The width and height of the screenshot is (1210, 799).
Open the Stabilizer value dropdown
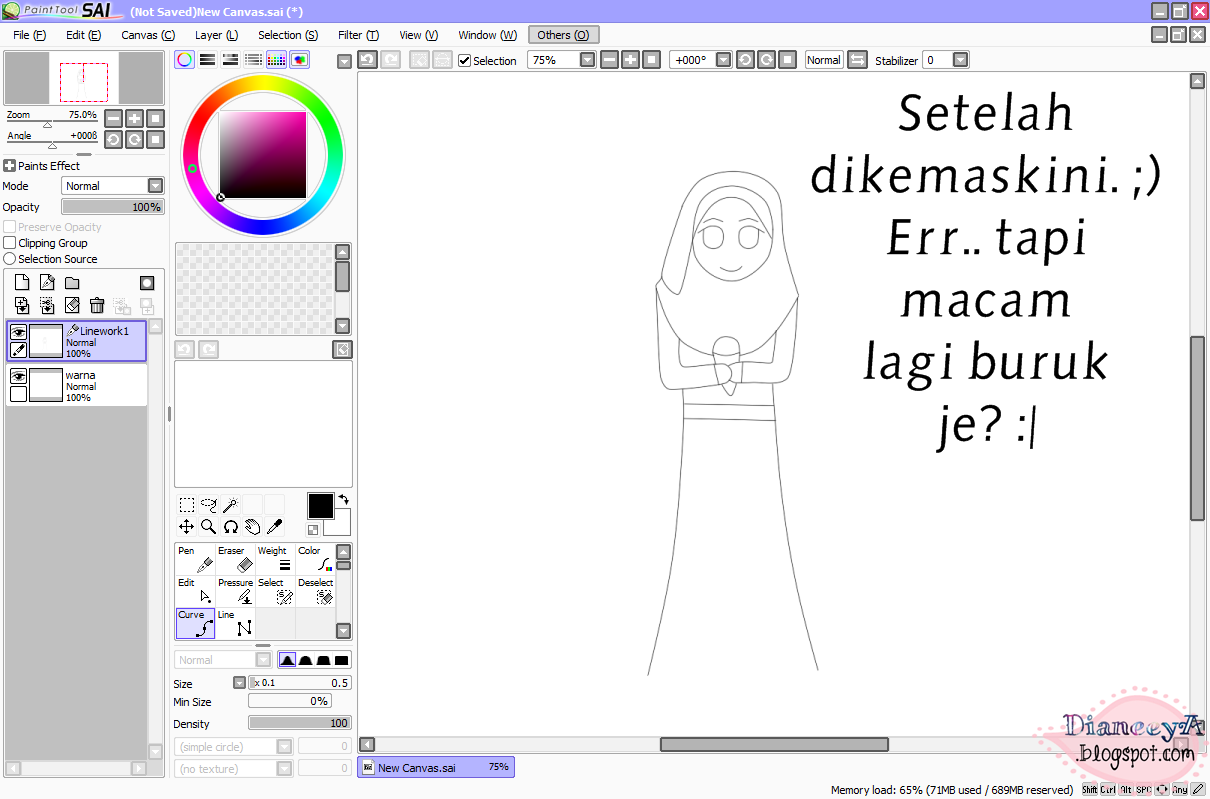(961, 60)
